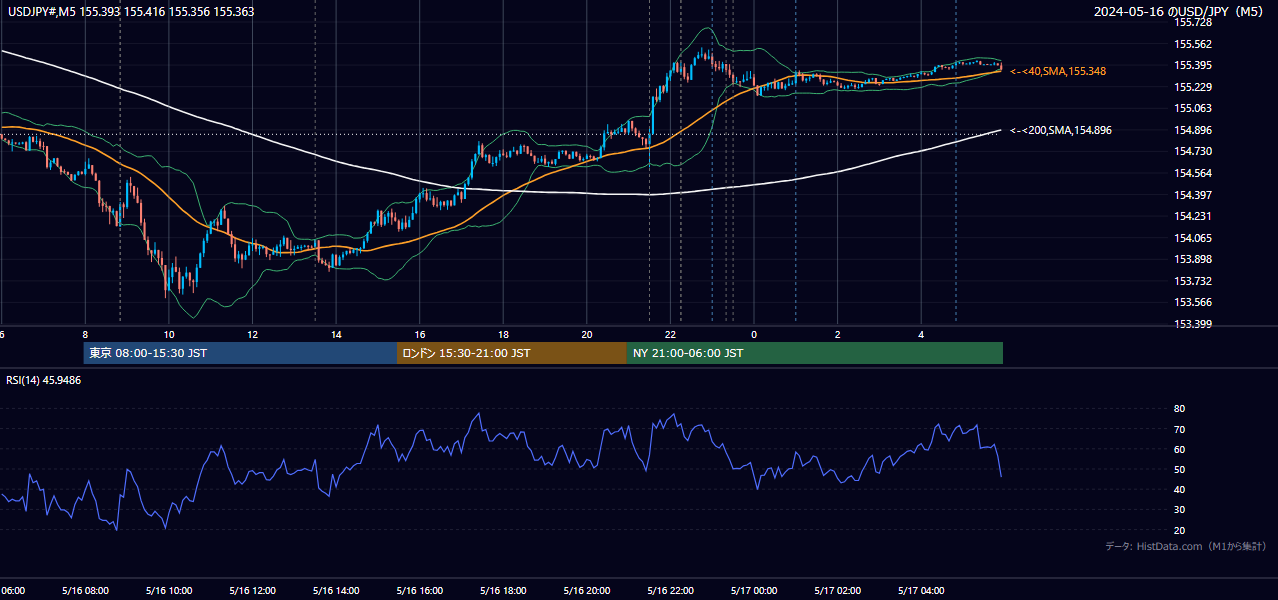This screenshot has width=1278, height=600.
Task: Click the time axis label 5/16 10:00
Action: (x=169, y=591)
